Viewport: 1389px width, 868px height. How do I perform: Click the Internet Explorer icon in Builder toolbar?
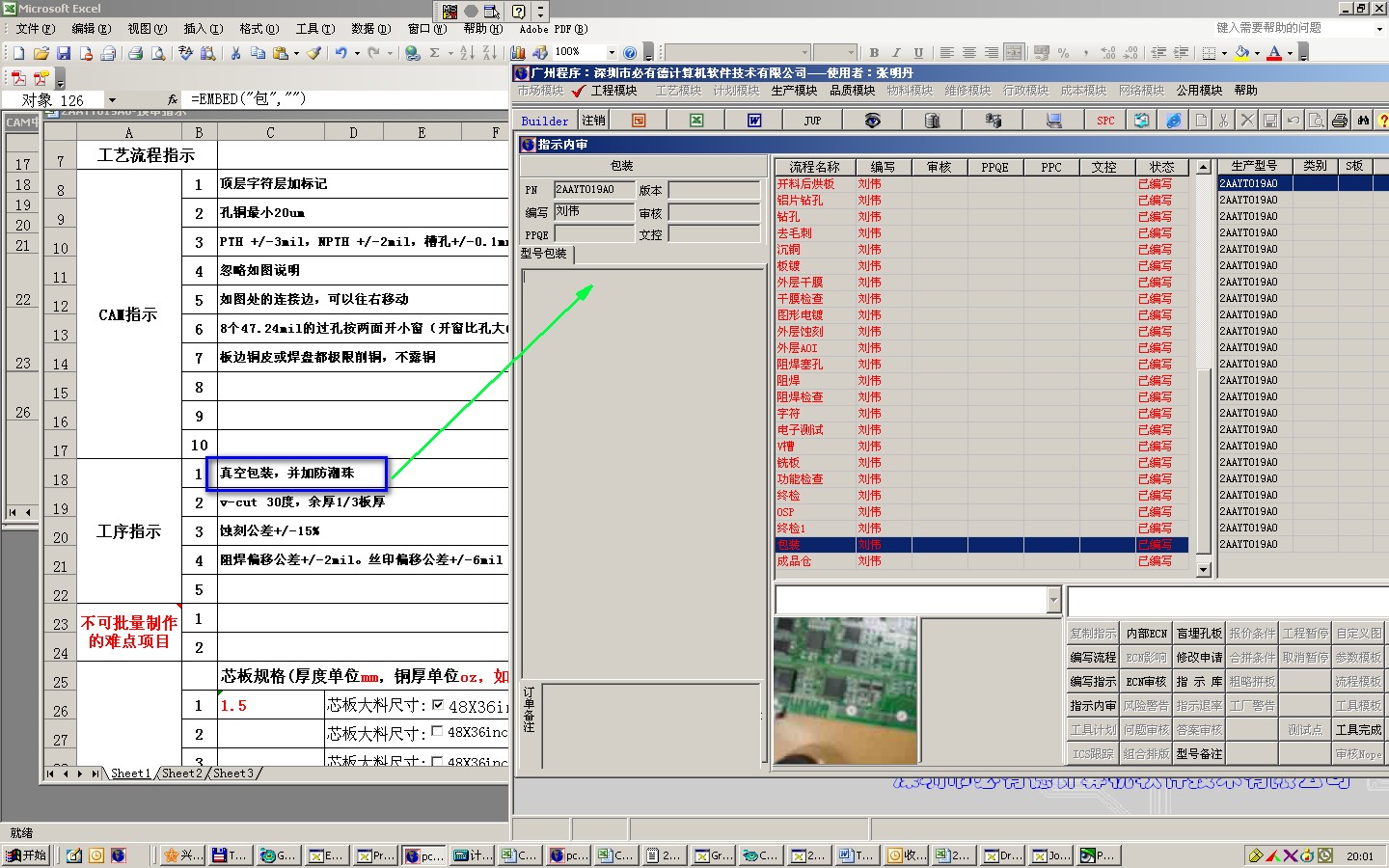coord(1173,121)
